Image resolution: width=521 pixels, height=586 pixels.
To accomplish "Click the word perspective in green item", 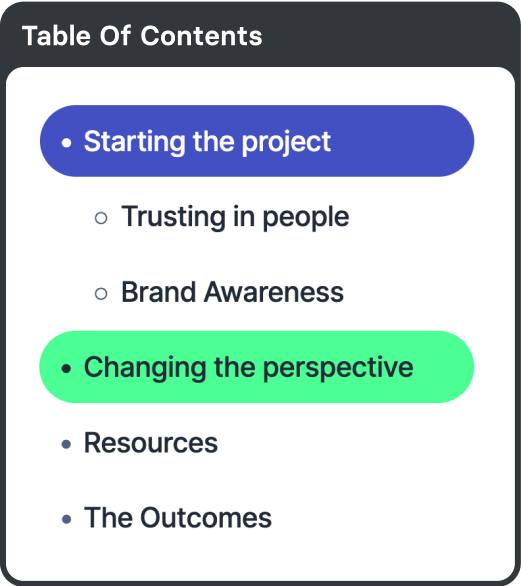I will 338,368.
